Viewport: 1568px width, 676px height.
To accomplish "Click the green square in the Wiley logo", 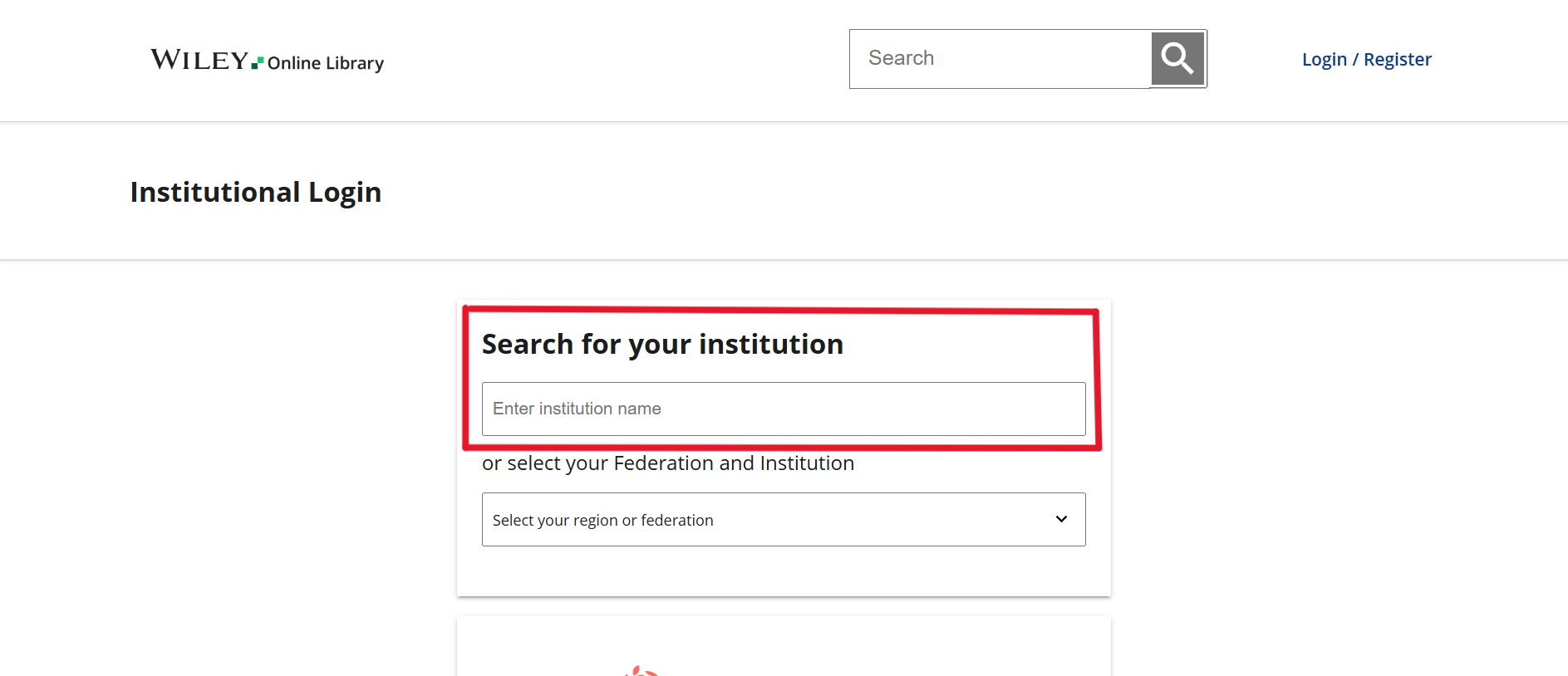I will 258,62.
